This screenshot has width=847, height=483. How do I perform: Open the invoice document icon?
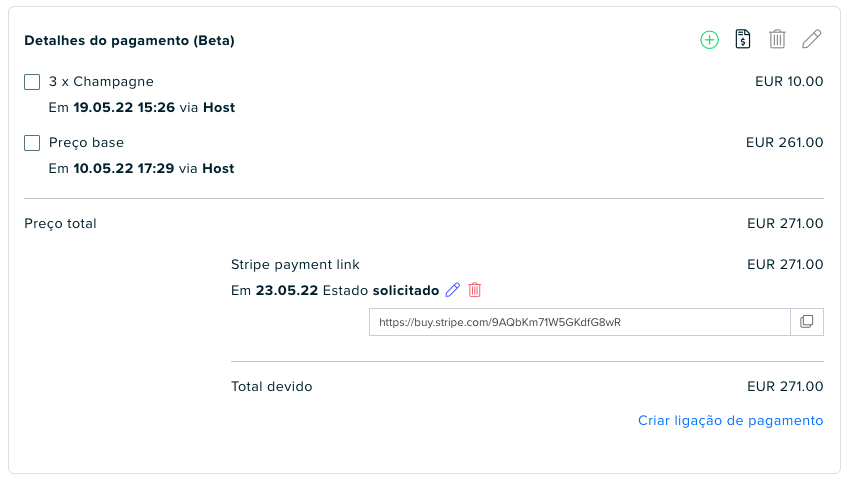[x=743, y=39]
